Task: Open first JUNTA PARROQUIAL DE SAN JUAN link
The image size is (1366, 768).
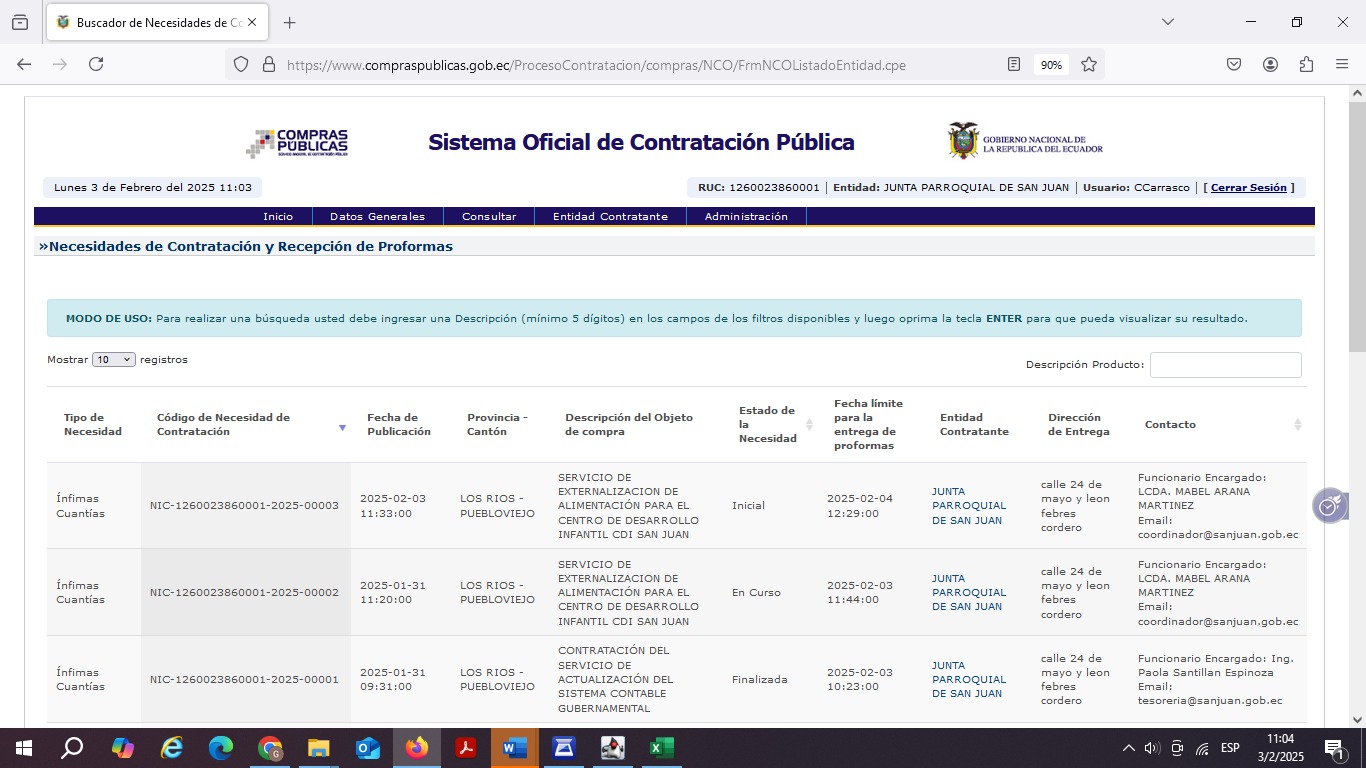Action: click(968, 506)
